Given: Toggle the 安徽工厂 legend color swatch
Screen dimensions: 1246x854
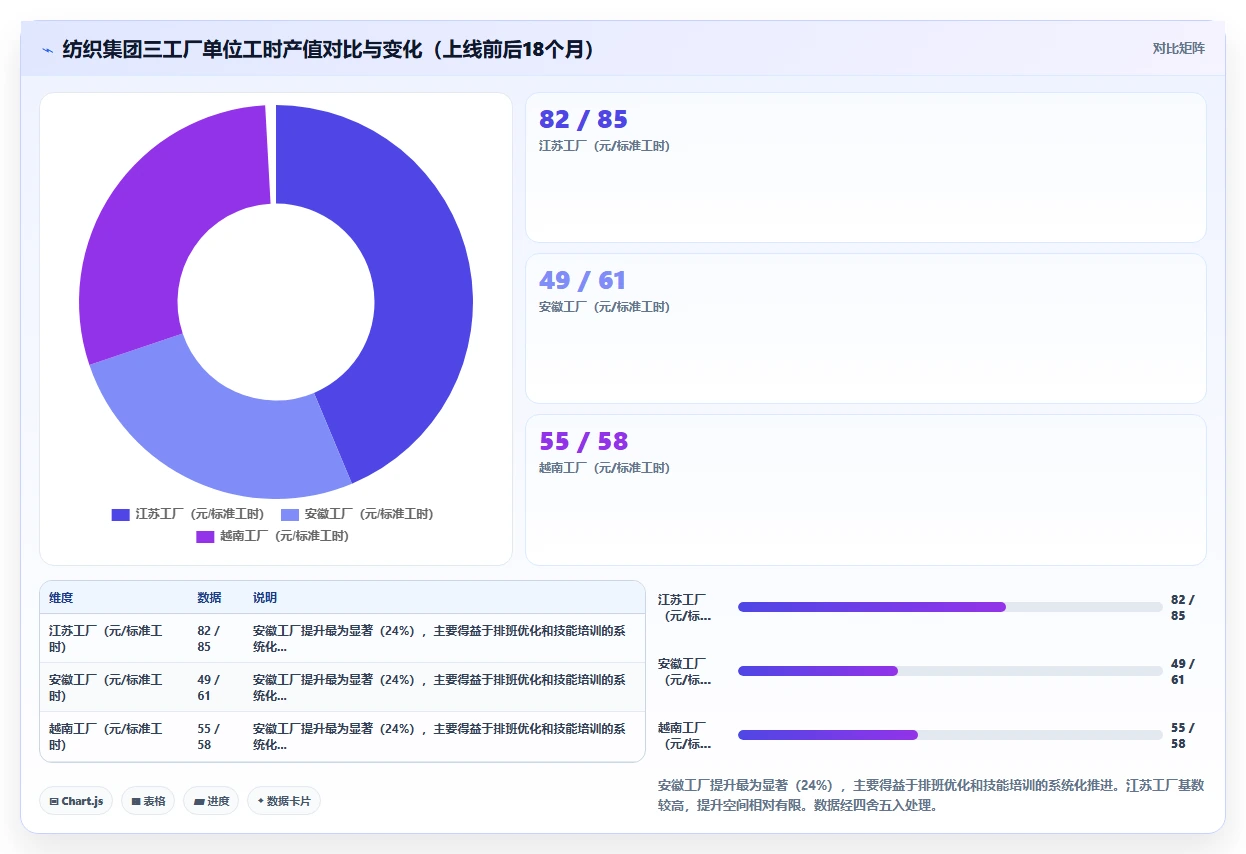Looking at the screenshot, I should click(x=290, y=515).
